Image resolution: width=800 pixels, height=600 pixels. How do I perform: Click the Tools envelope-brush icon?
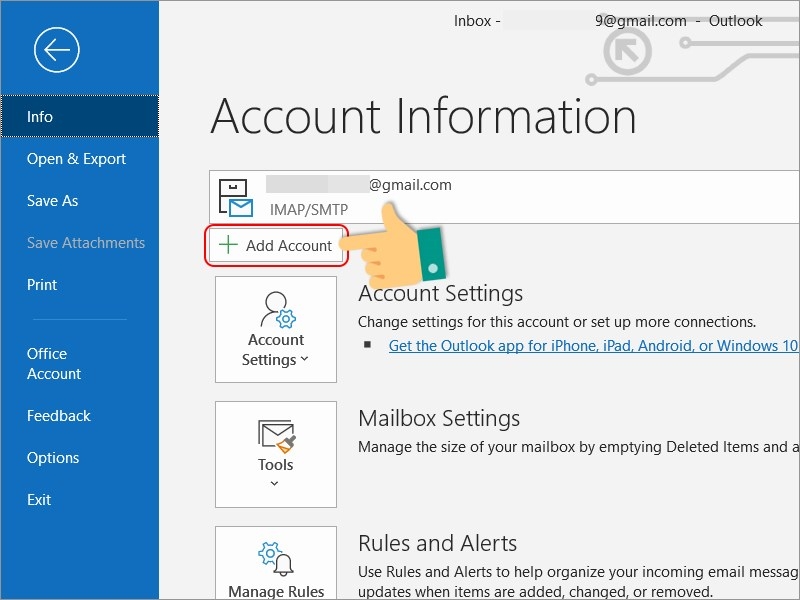(x=276, y=437)
